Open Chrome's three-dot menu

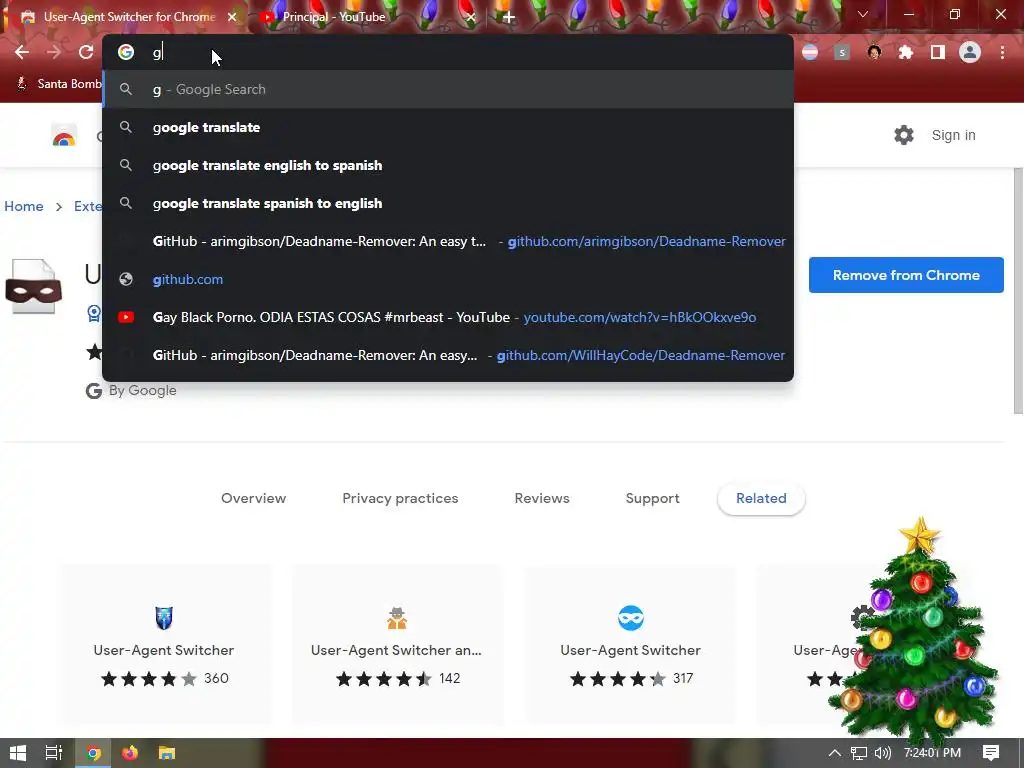pos(1002,52)
